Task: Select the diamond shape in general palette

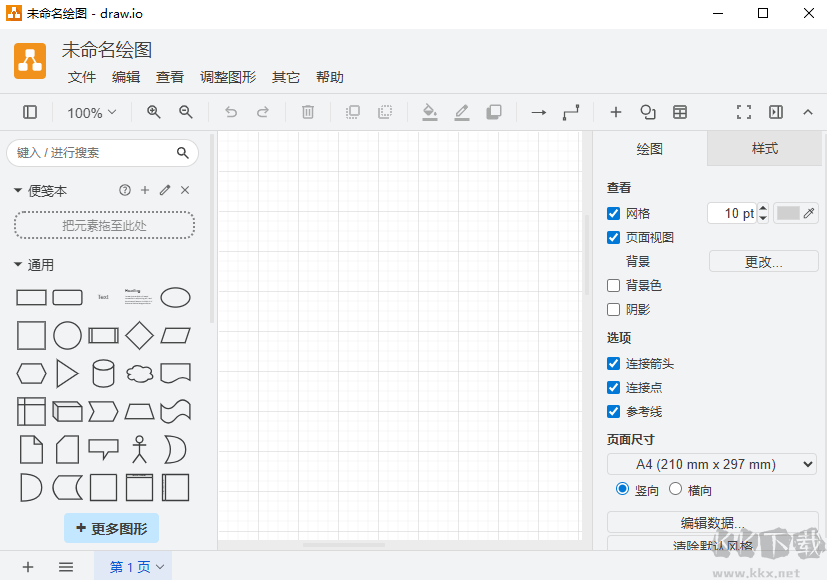Action: coord(140,335)
